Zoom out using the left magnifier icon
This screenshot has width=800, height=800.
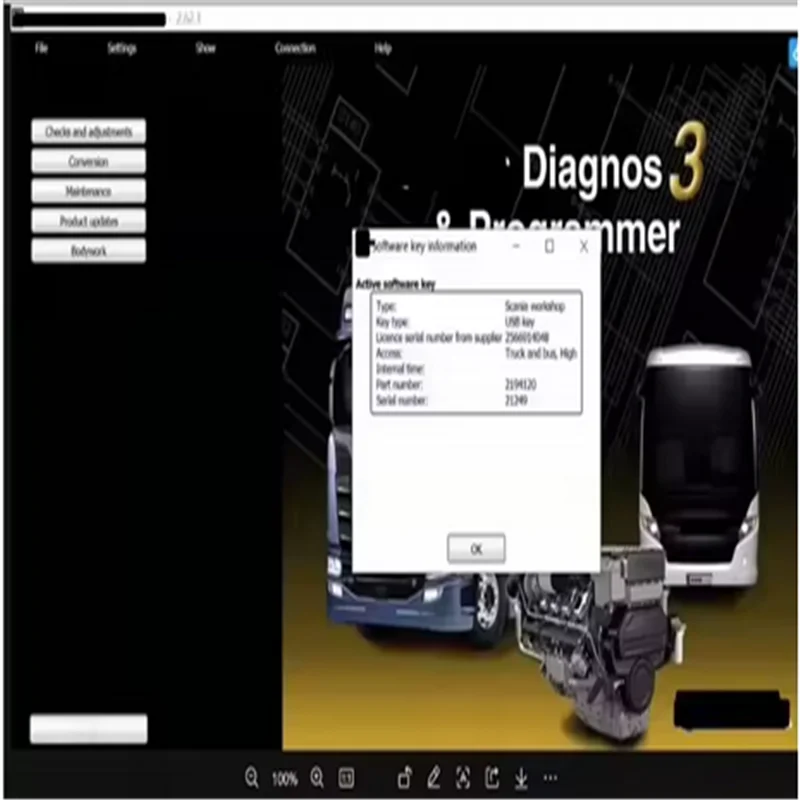click(252, 778)
